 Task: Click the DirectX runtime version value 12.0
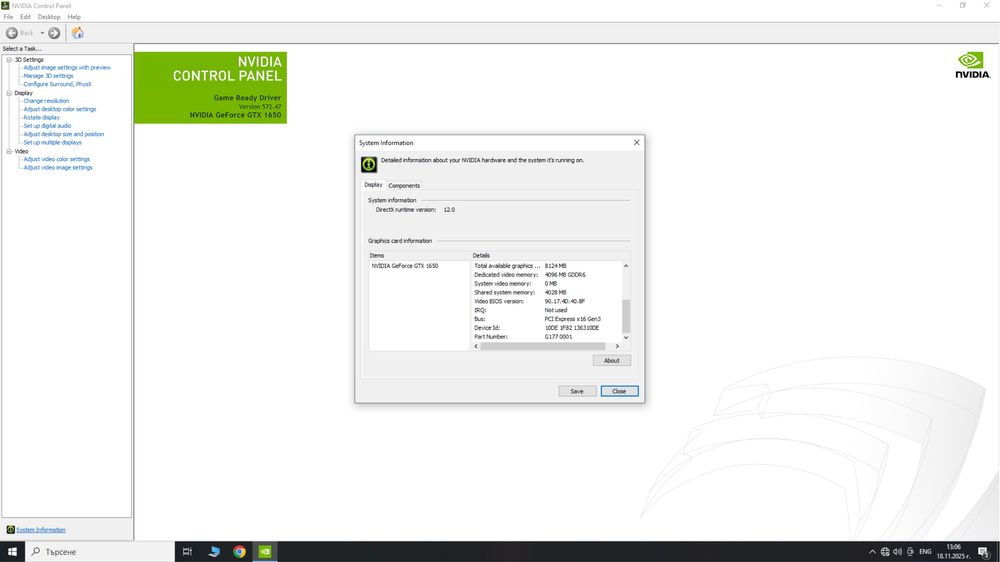[x=450, y=210]
